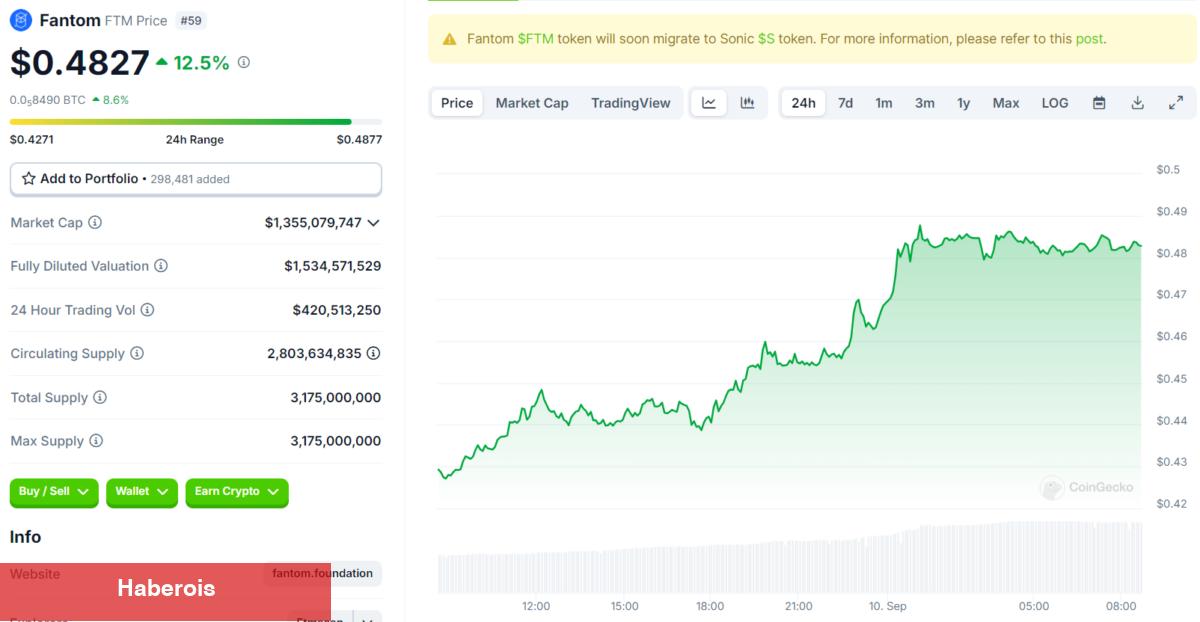Open the calendar date range picker
The height and width of the screenshot is (622, 1200).
click(1099, 103)
